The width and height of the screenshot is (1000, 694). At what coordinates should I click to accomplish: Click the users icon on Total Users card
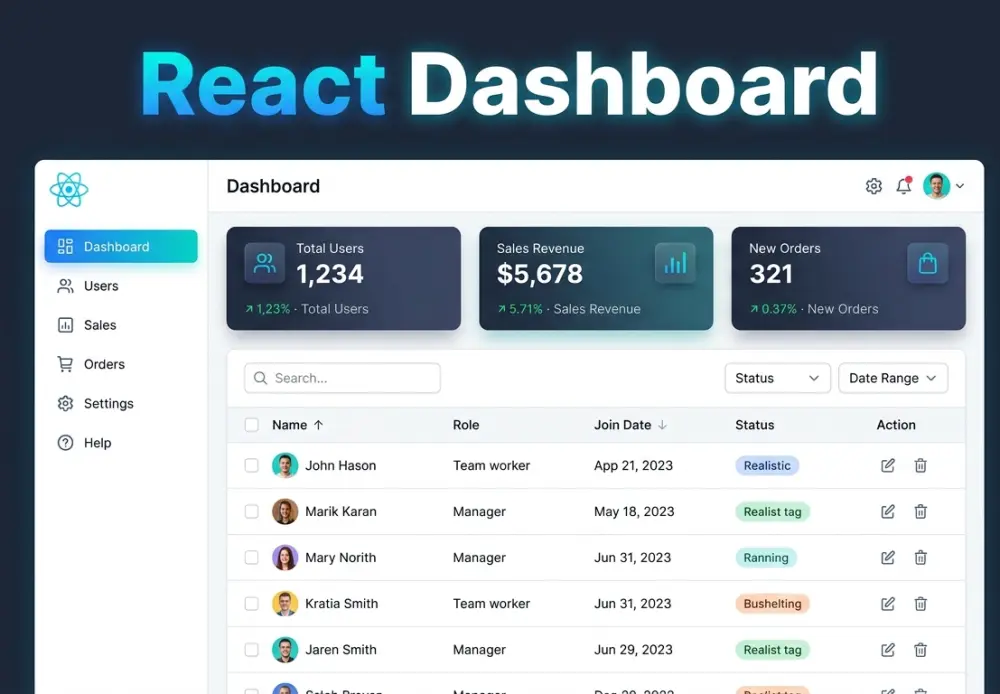(x=265, y=263)
